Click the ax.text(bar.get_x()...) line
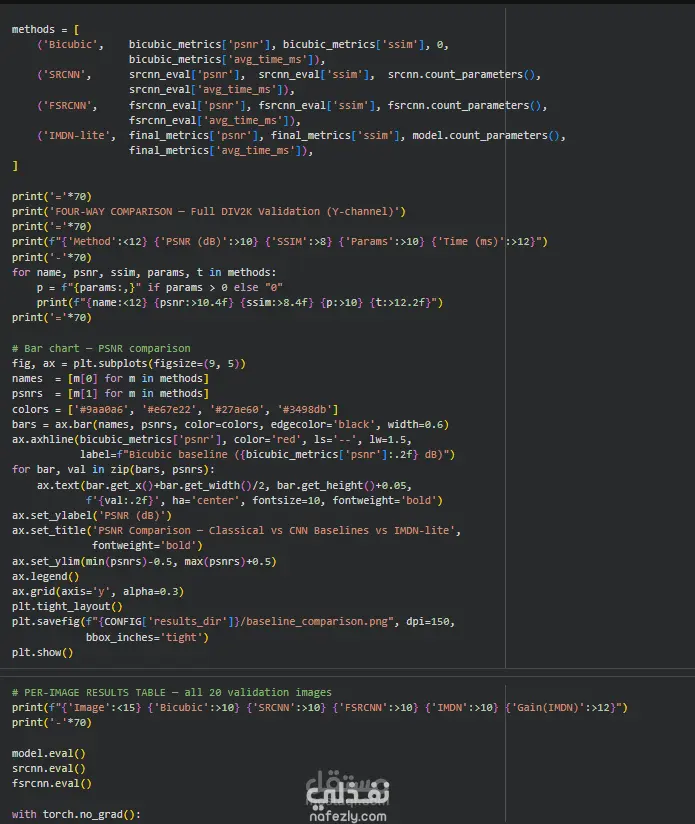695x824 pixels. click(x=224, y=486)
